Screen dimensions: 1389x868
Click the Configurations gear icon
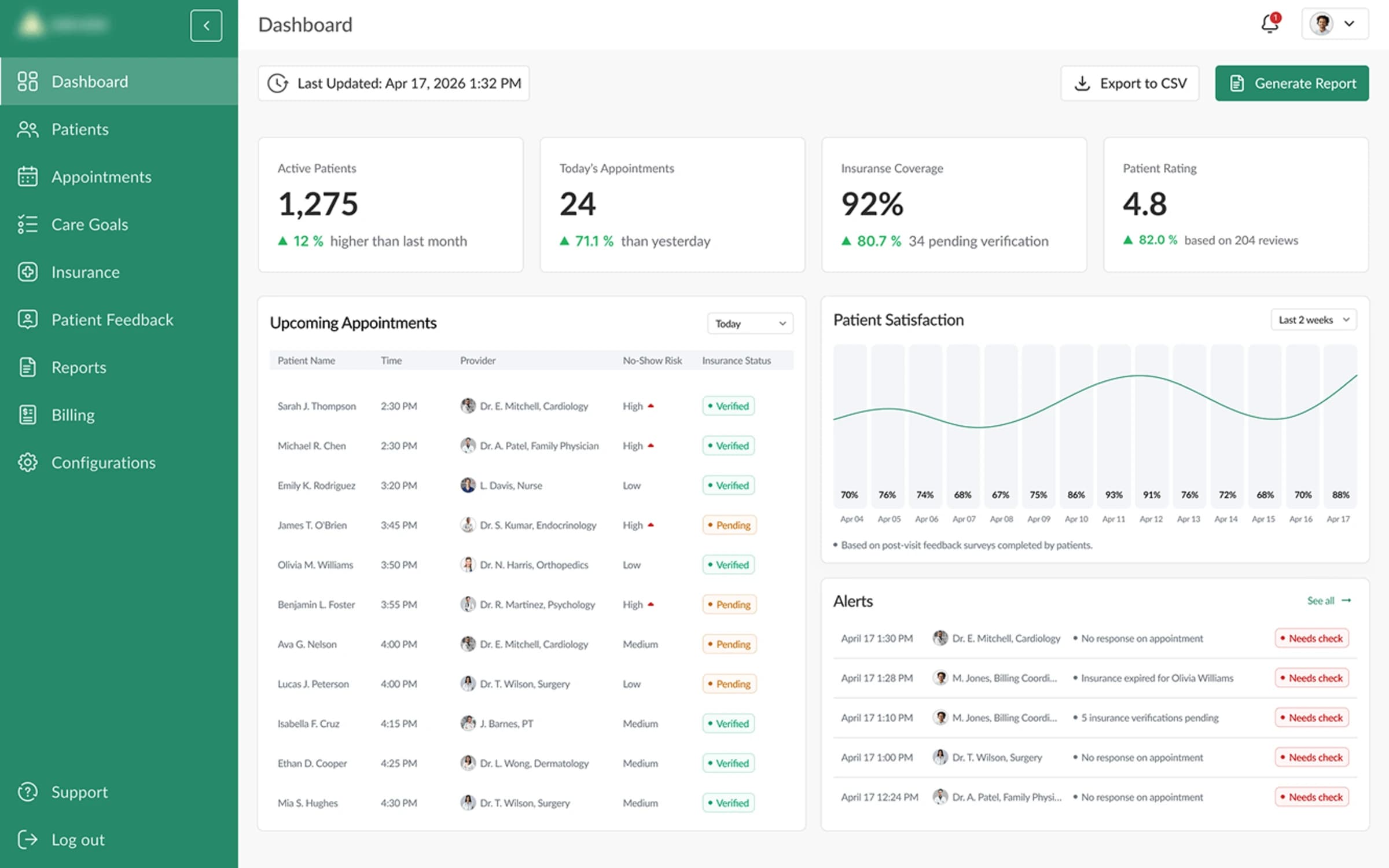pos(27,462)
